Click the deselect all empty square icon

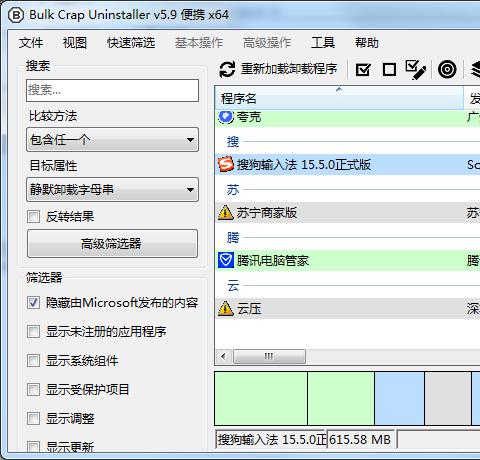tap(389, 70)
